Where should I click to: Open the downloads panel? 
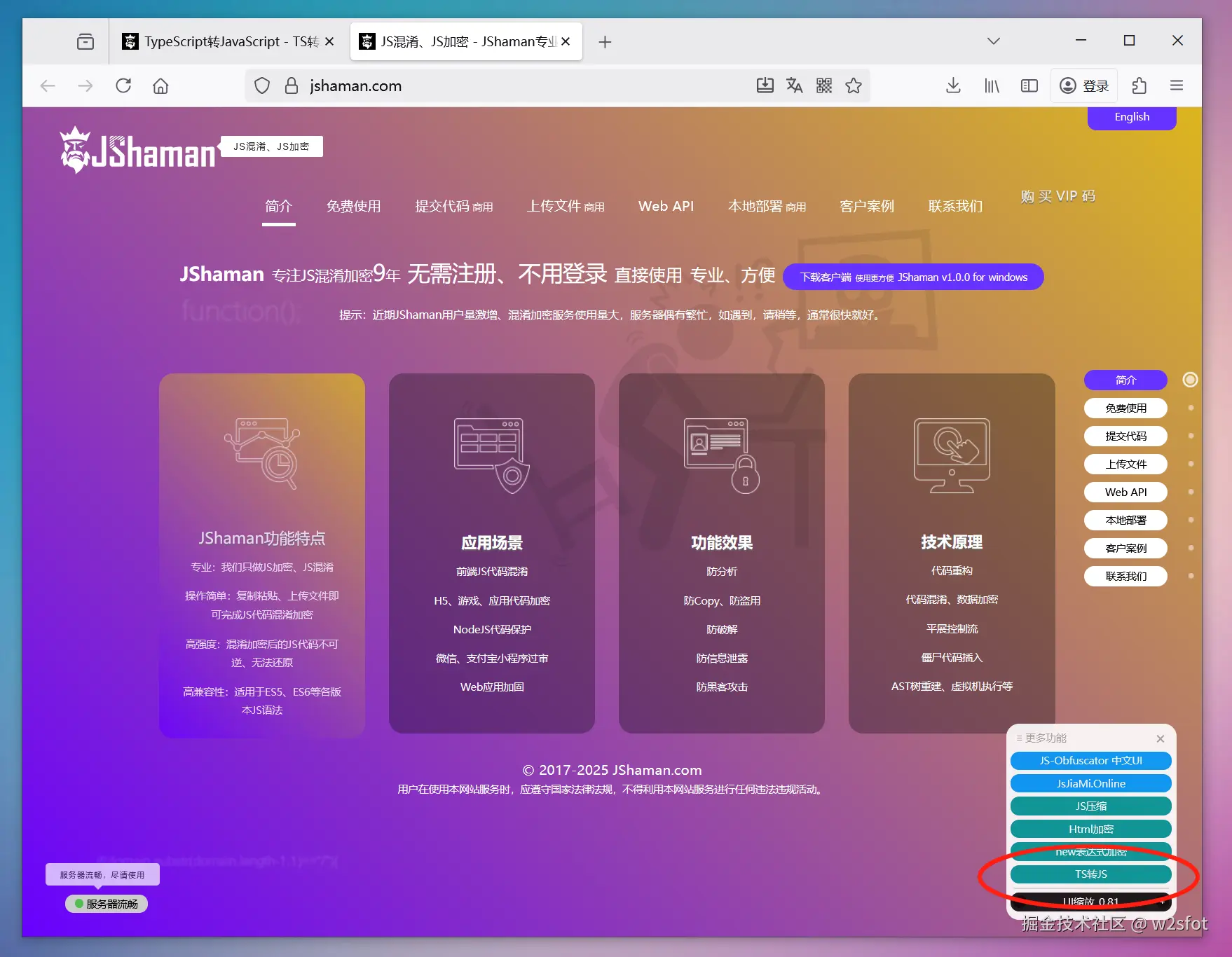[953, 86]
